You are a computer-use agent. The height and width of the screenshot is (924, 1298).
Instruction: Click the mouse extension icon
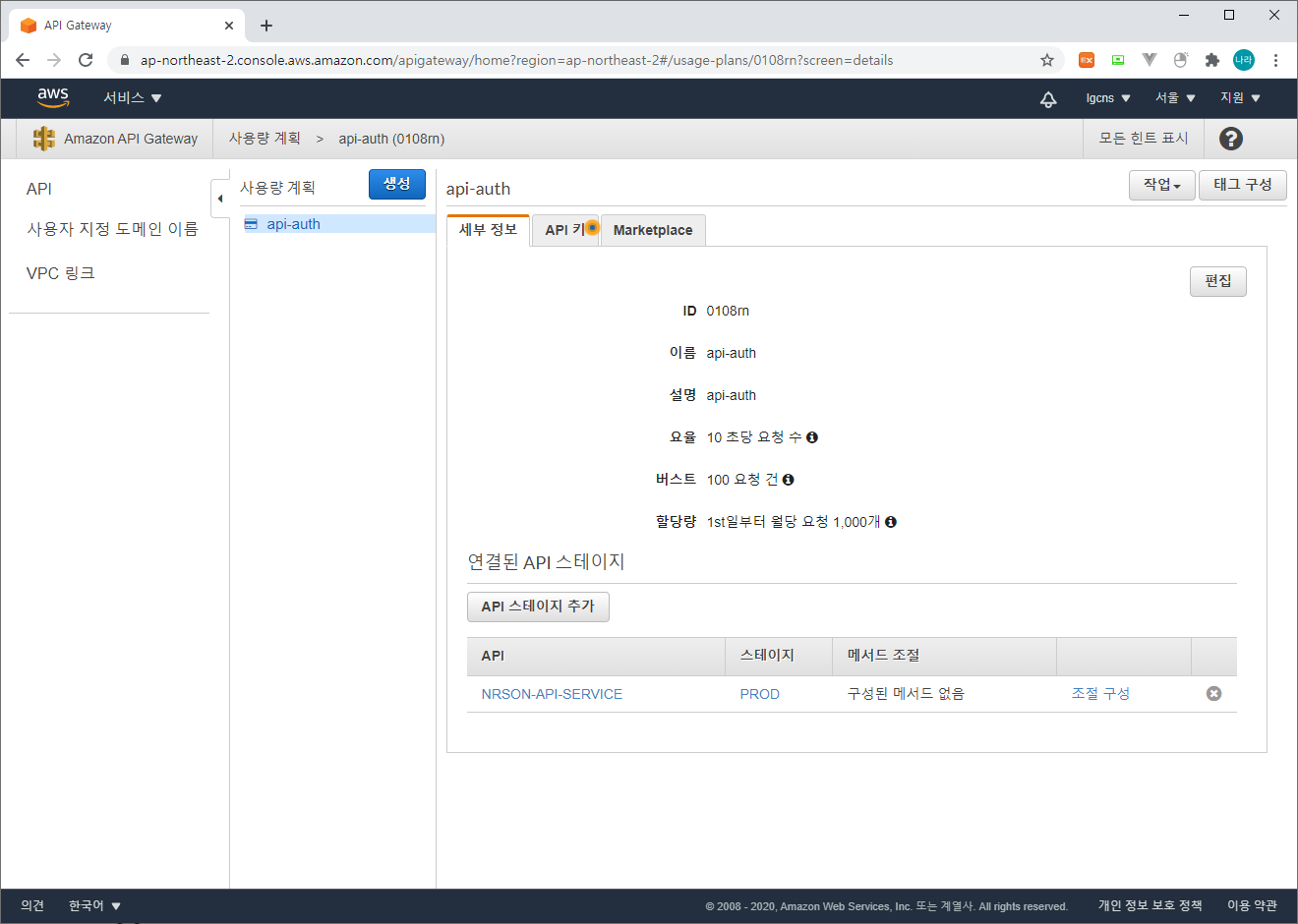click(1181, 60)
